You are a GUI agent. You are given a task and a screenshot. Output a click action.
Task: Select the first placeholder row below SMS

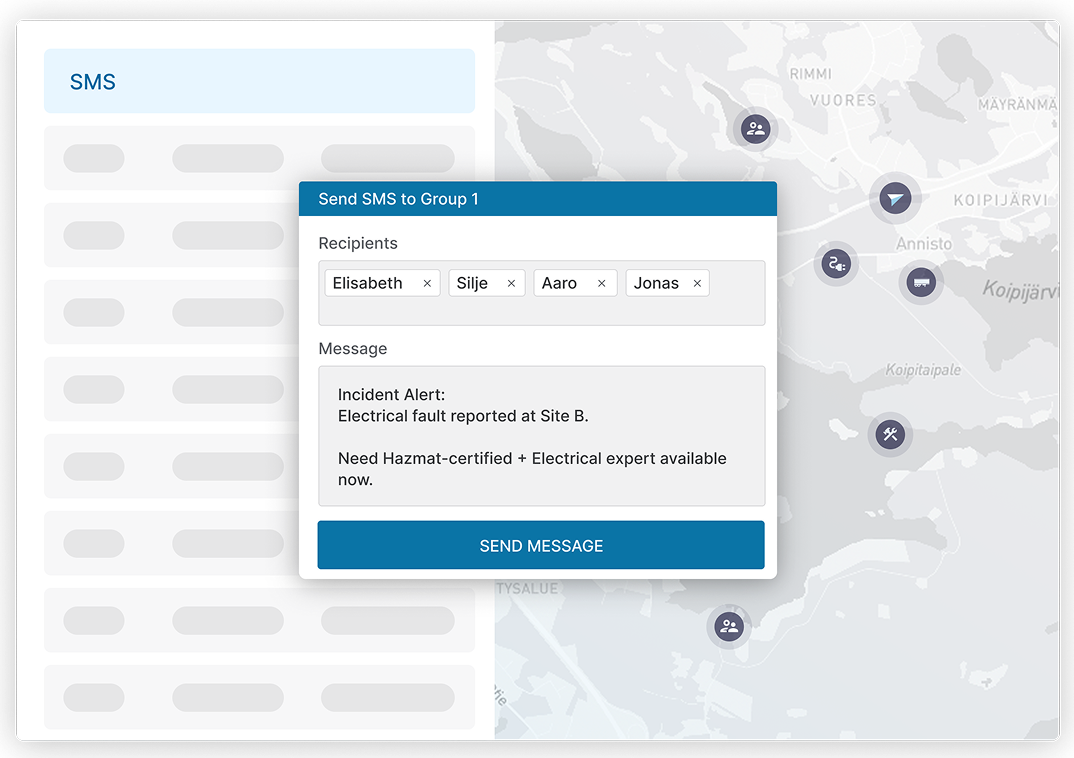click(259, 158)
